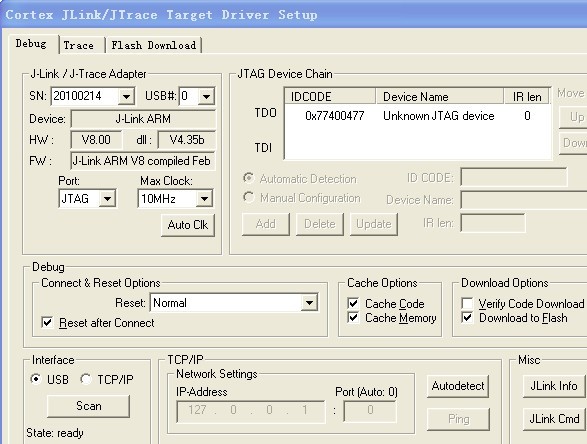Click the Autodetect button
Image resolution: width=587 pixels, height=444 pixels.
coord(458,386)
